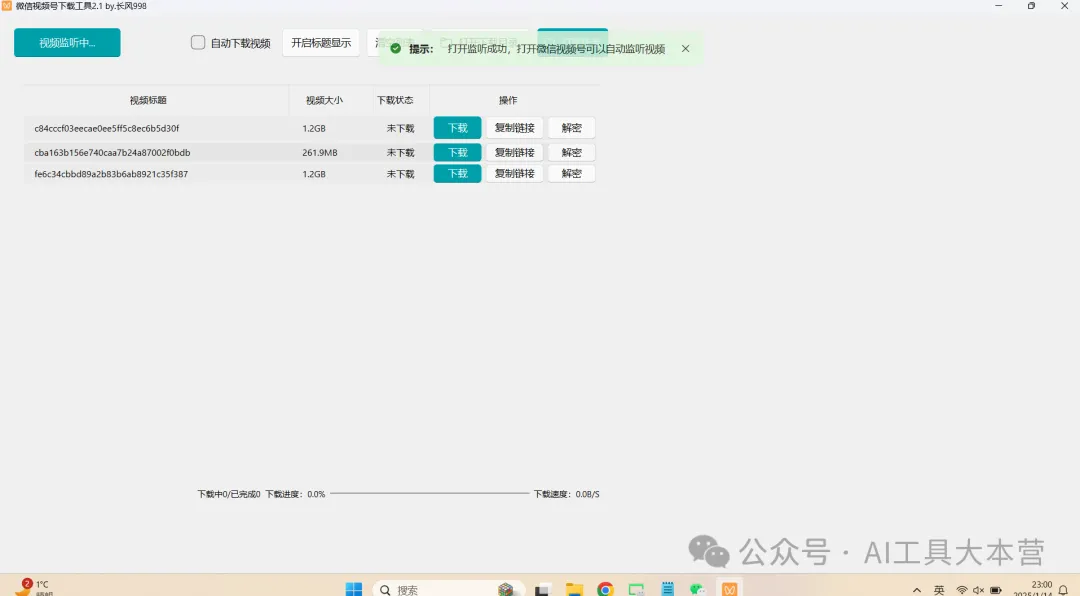Open the green monitor taskbar icon
The image size is (1080, 596).
pyautogui.click(x=636, y=589)
